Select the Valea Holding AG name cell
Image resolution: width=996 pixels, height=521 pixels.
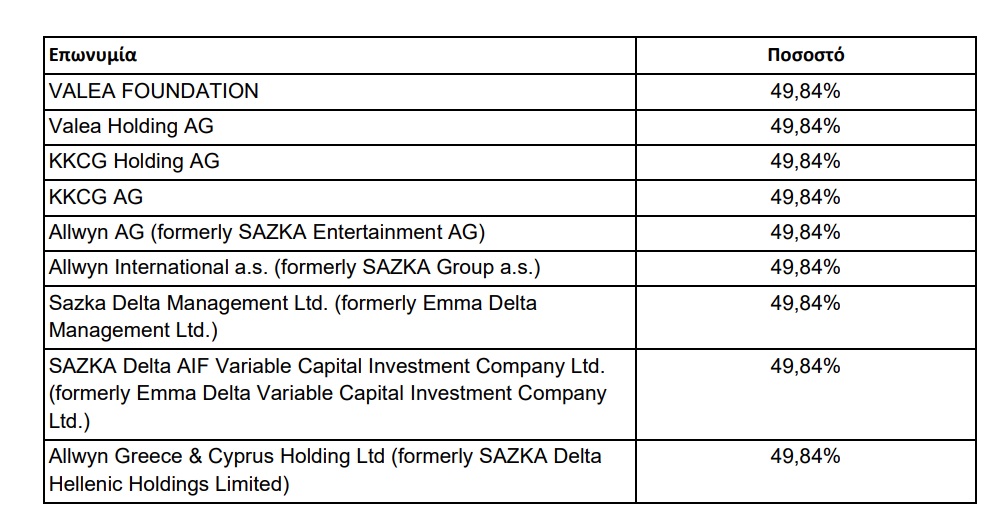click(x=340, y=126)
